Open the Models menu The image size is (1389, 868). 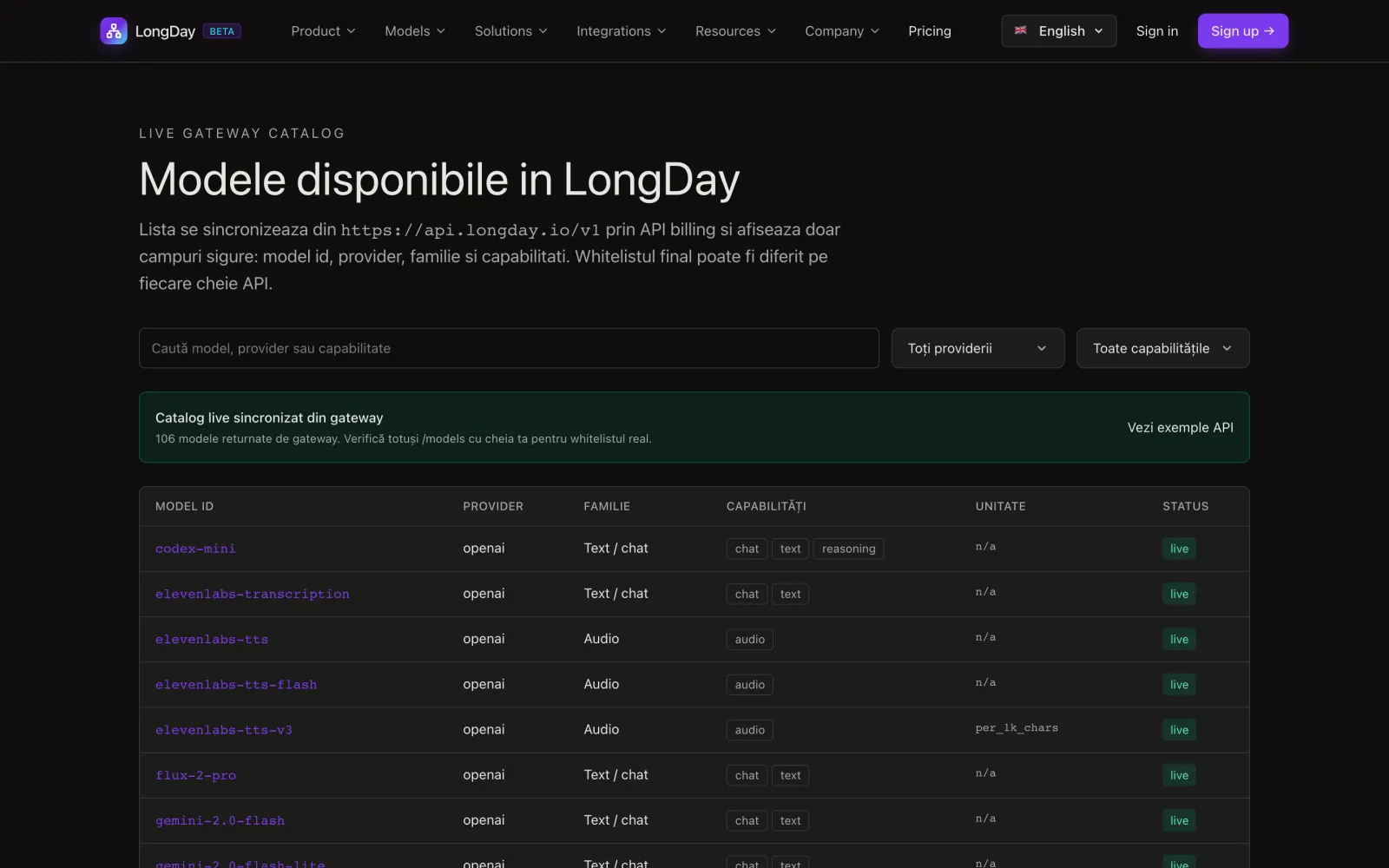pyautogui.click(x=415, y=31)
